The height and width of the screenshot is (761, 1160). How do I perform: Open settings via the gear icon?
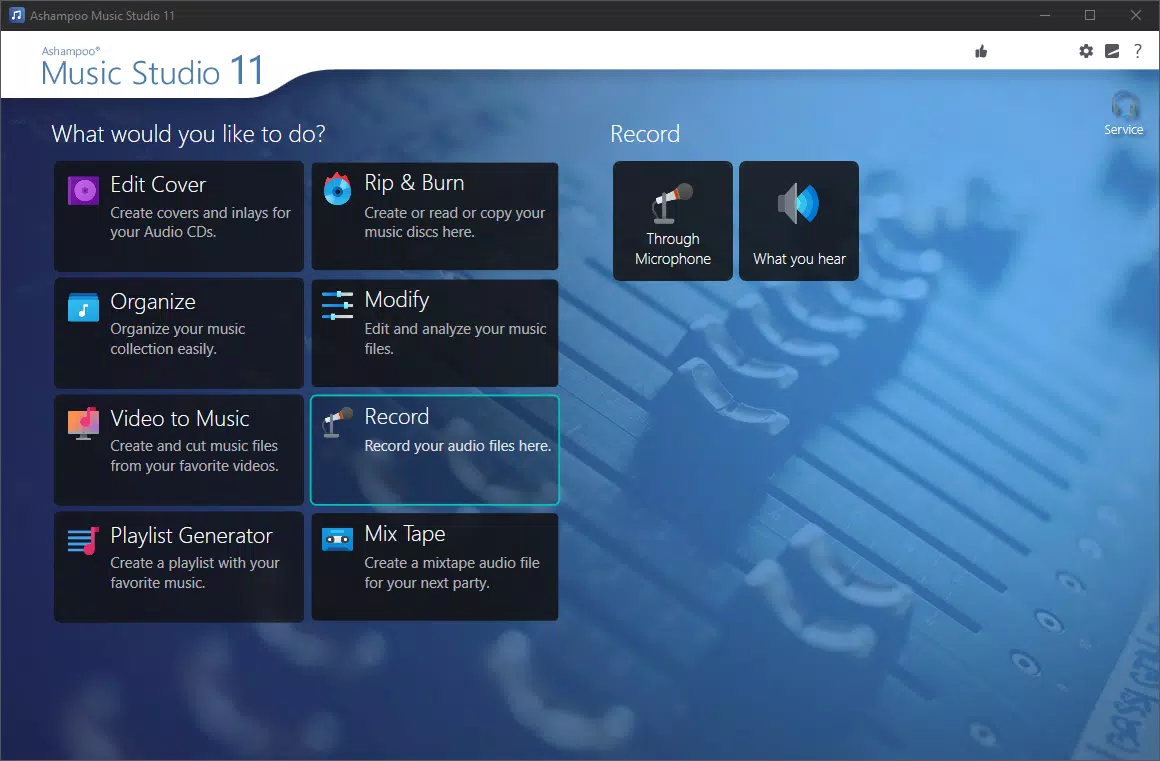(1086, 51)
